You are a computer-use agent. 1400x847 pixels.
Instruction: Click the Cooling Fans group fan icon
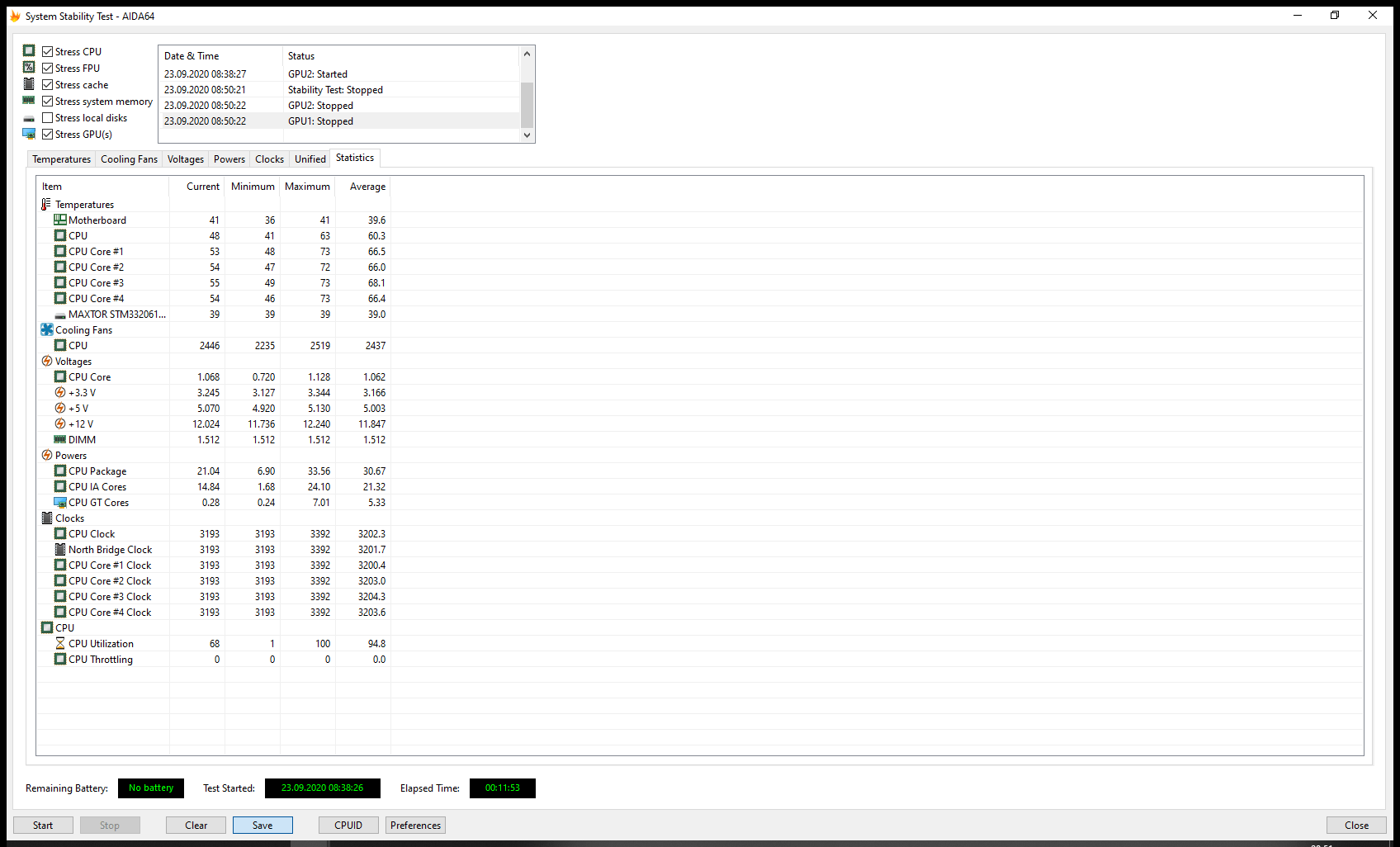(47, 329)
